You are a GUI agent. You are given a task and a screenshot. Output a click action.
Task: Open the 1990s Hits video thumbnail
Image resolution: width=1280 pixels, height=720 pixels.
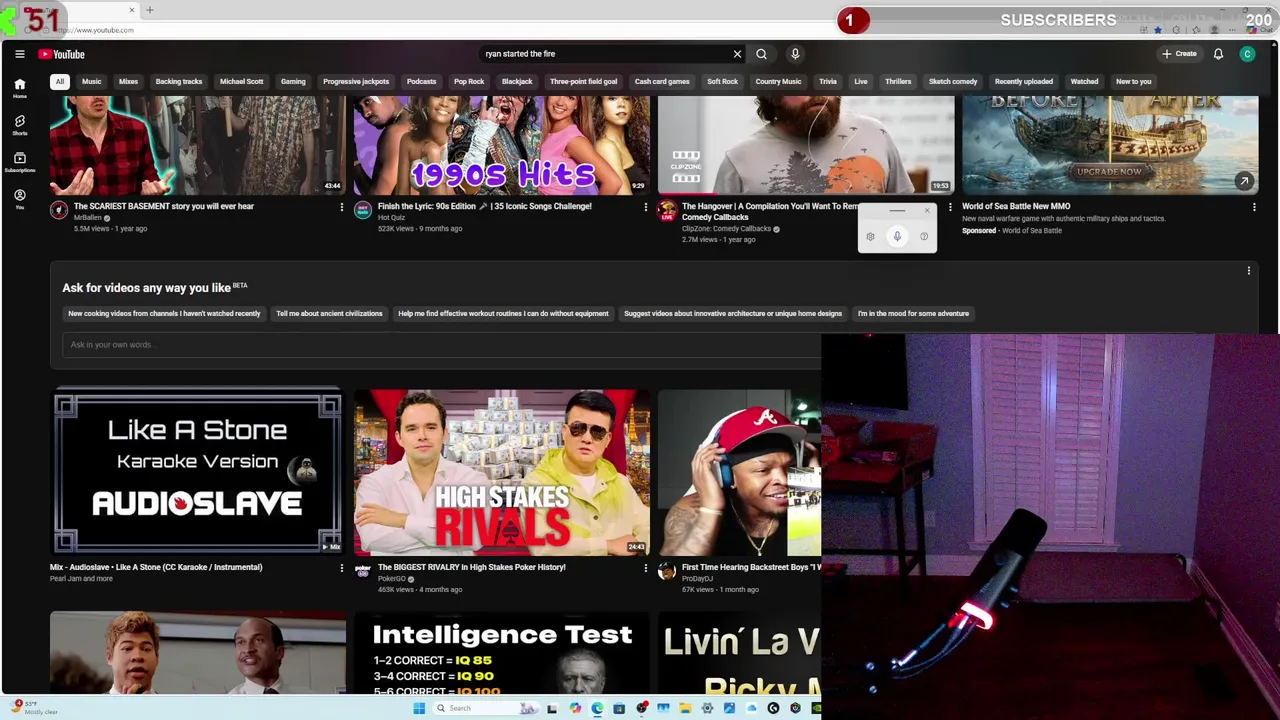click(501, 145)
